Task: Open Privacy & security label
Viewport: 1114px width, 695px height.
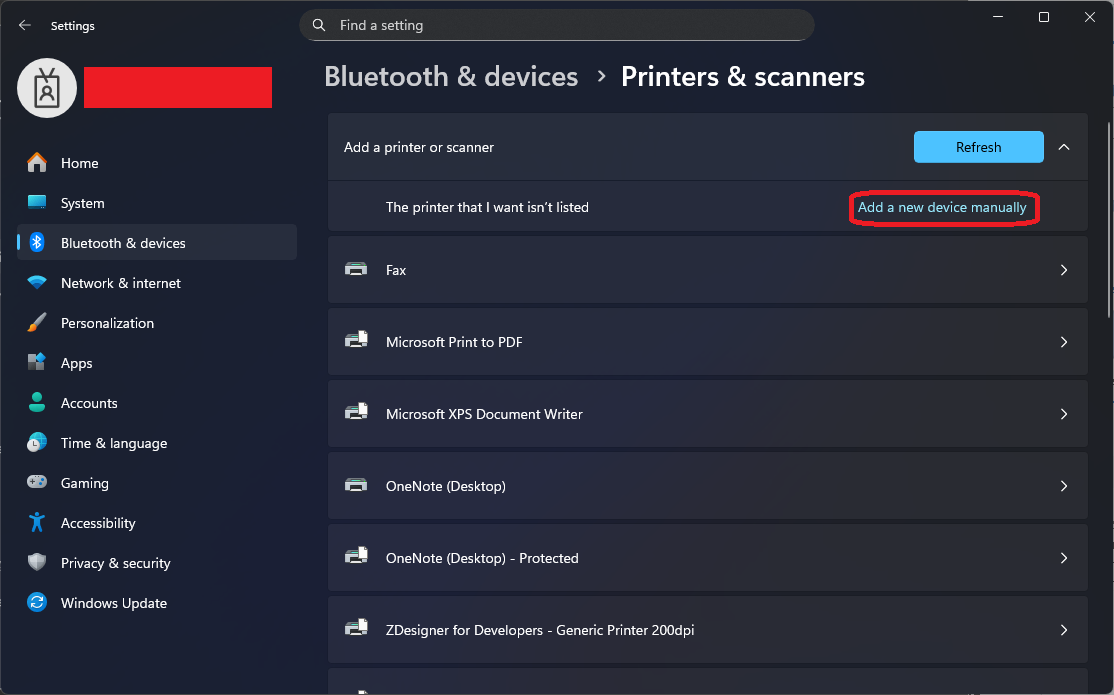Action: coord(116,563)
